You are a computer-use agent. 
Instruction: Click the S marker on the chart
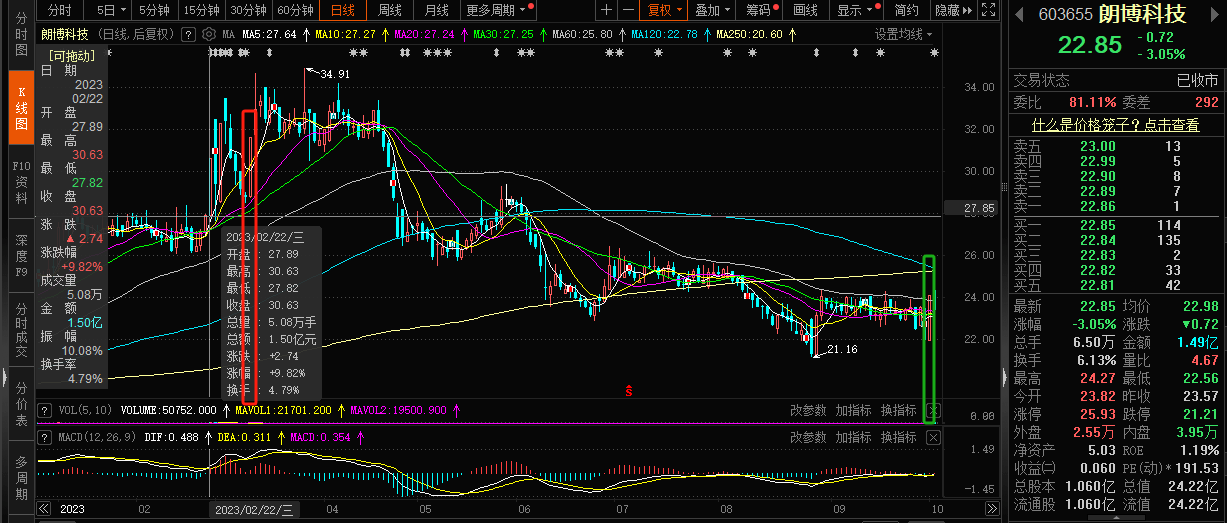628,389
